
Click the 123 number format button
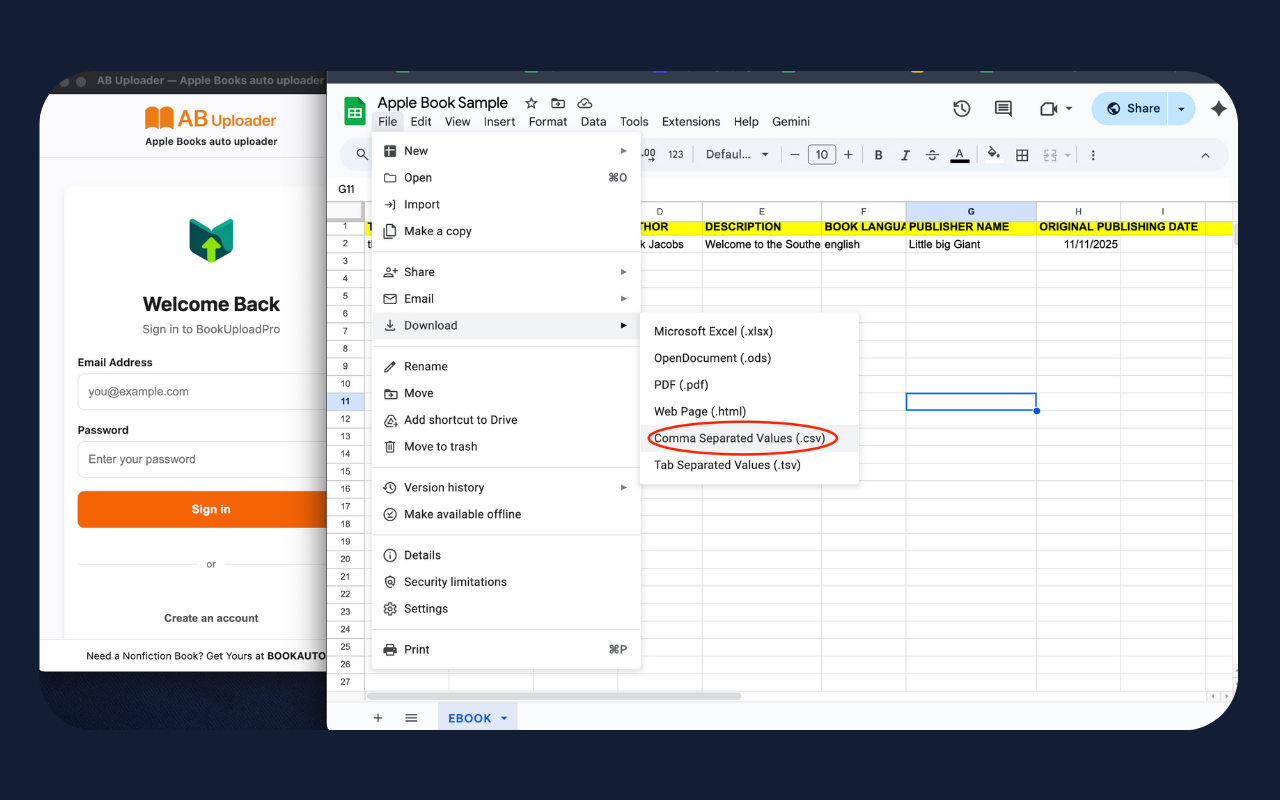tap(676, 155)
